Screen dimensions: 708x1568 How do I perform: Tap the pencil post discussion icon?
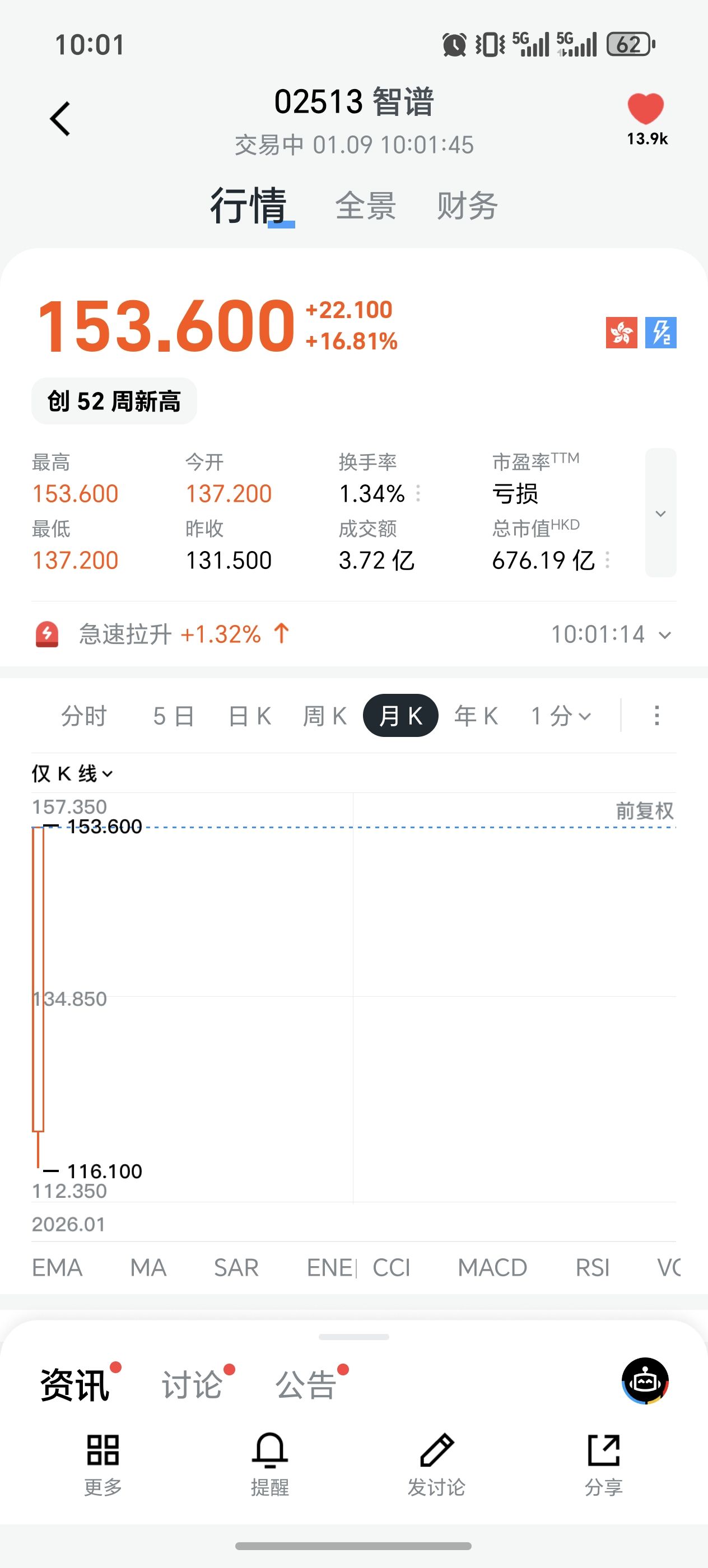click(436, 1449)
